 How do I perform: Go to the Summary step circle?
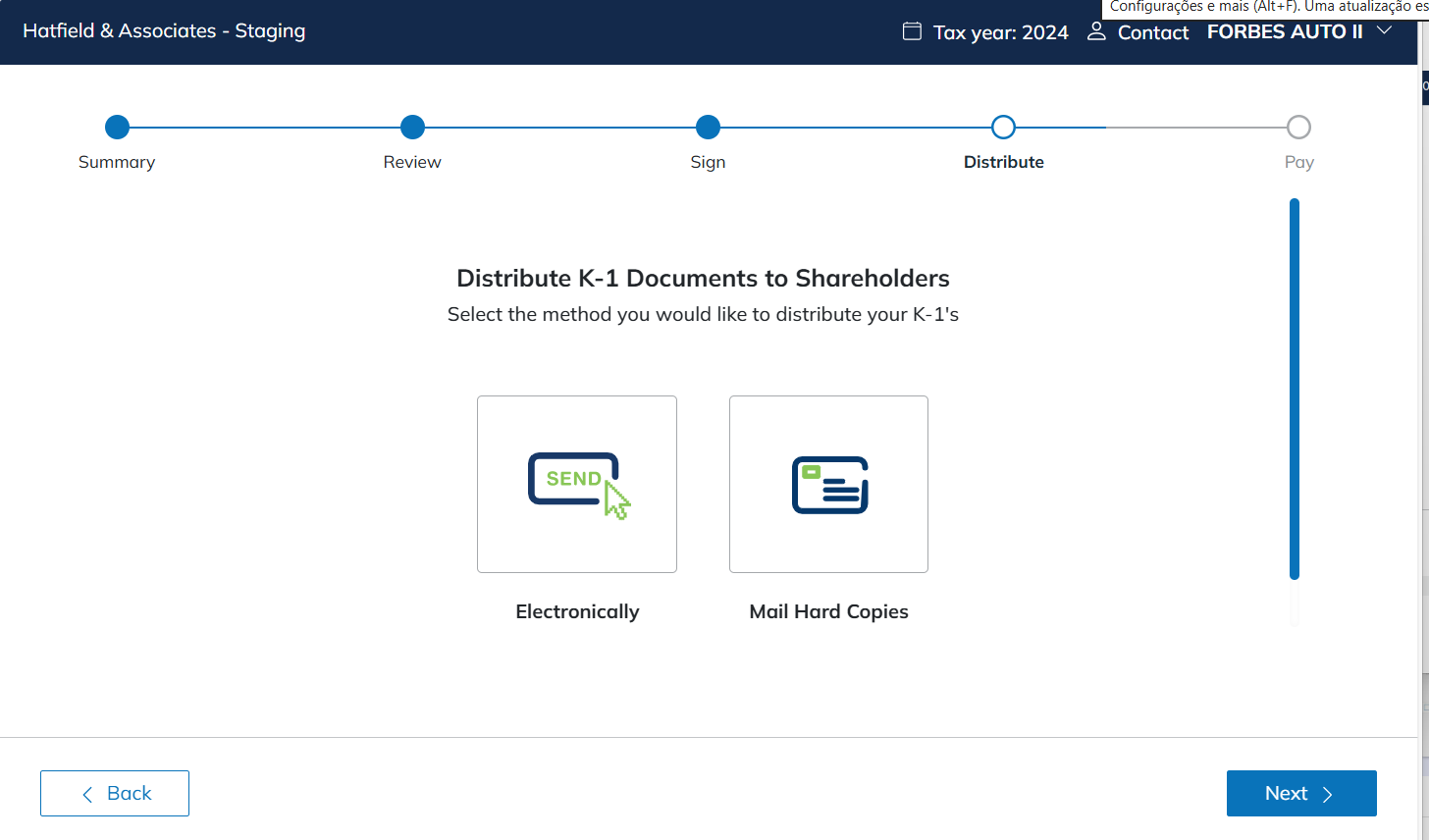pyautogui.click(x=117, y=127)
